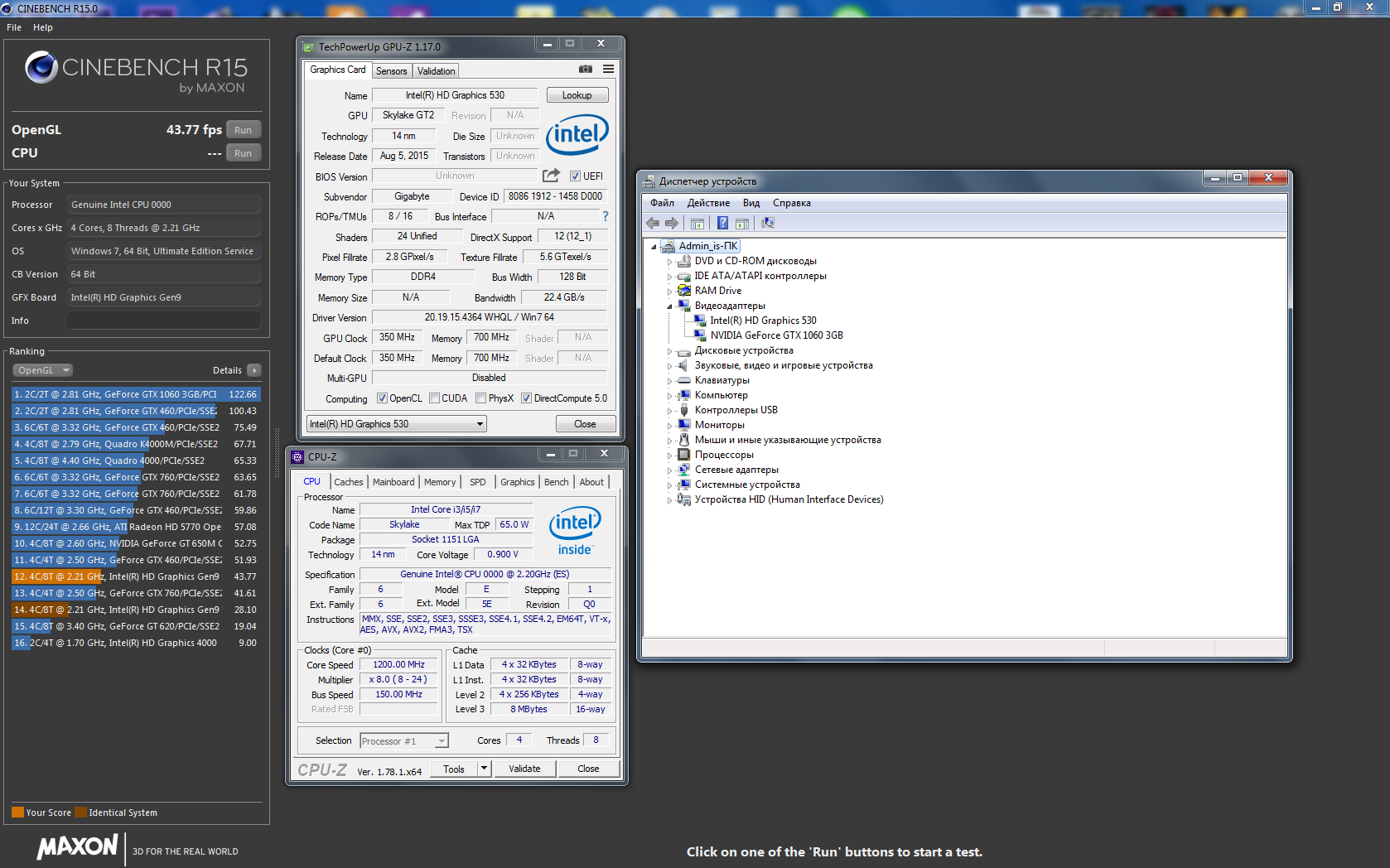Switch to the Validation tab in GPU-Z
Viewport: 1390px width, 868px height.
(436, 71)
